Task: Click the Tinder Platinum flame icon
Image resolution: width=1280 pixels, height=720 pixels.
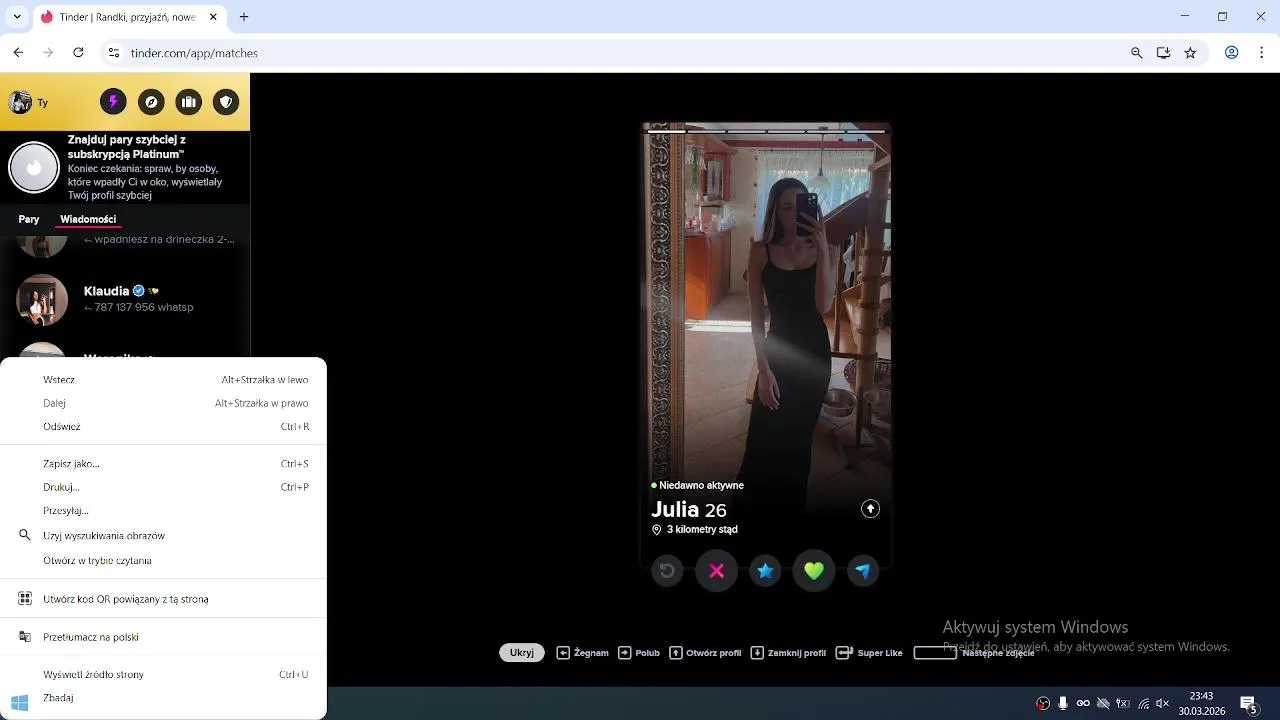Action: pyautogui.click(x=34, y=168)
